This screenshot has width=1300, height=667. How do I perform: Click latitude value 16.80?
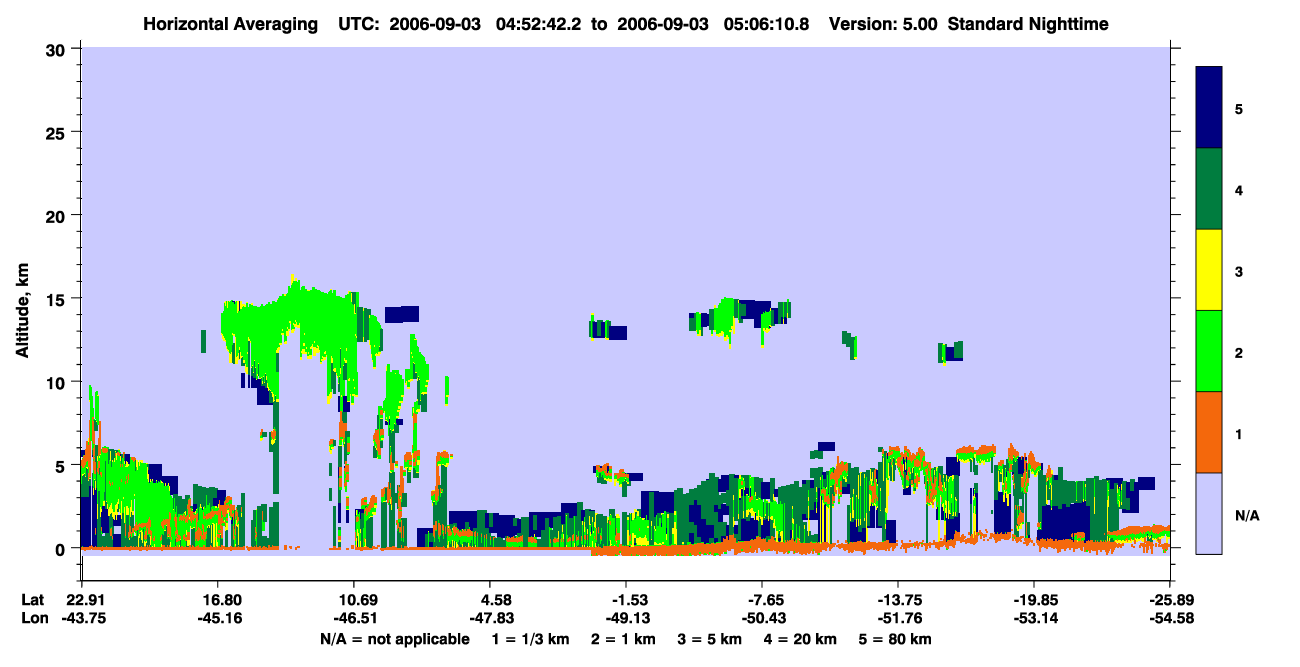pyautogui.click(x=218, y=599)
